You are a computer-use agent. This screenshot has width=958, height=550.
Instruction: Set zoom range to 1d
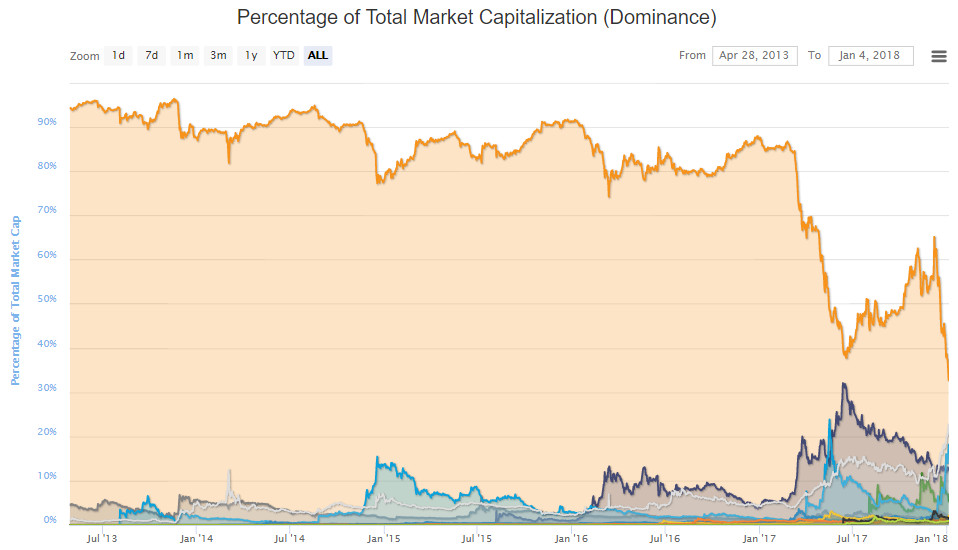(x=119, y=56)
